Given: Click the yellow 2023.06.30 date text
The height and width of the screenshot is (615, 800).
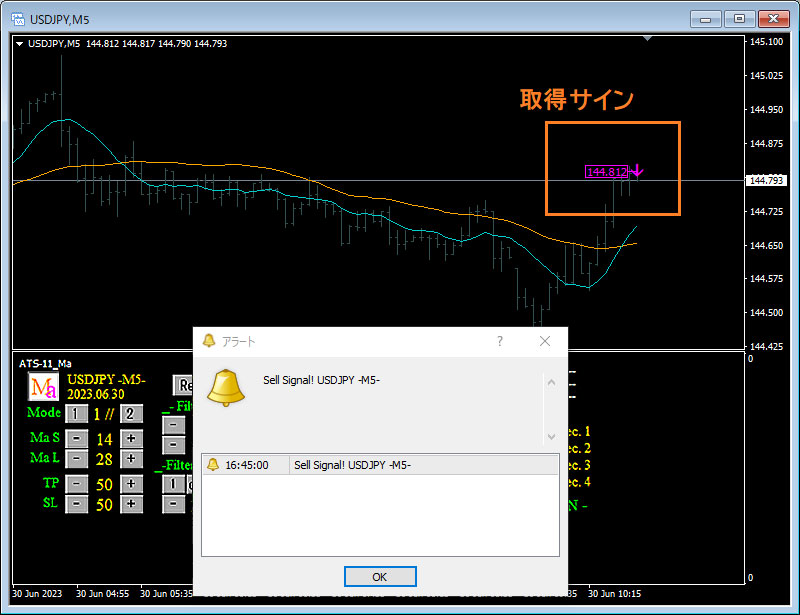Looking at the screenshot, I should pos(96,395).
